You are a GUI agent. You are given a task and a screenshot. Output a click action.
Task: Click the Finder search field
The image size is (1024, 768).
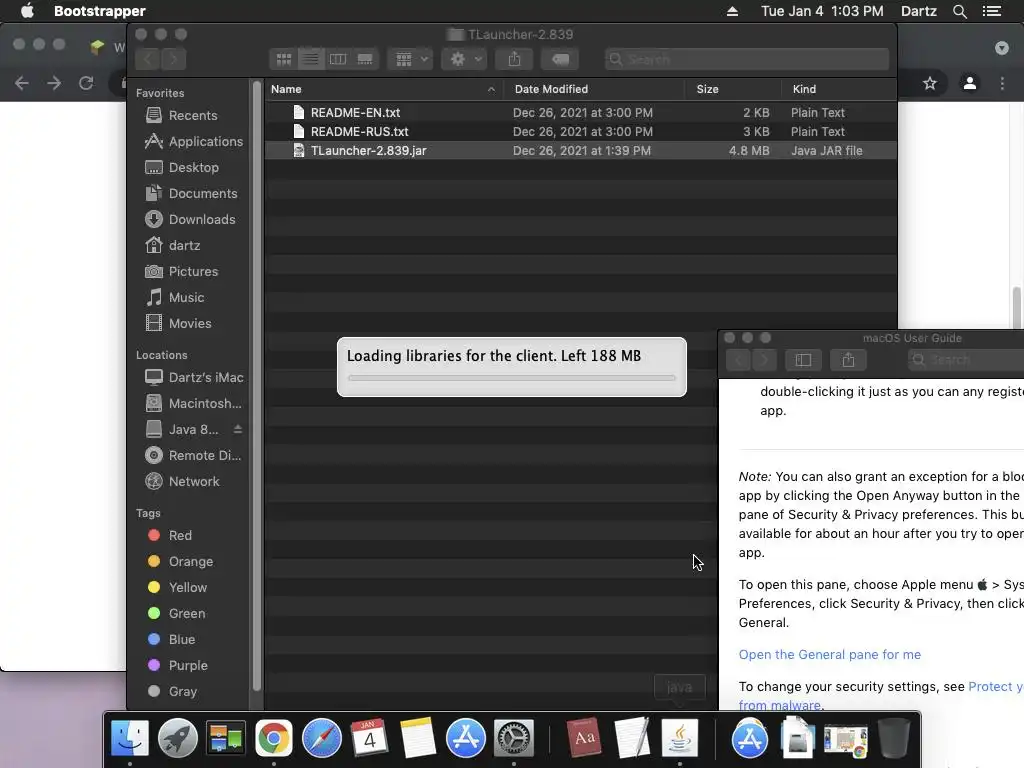(x=746, y=59)
